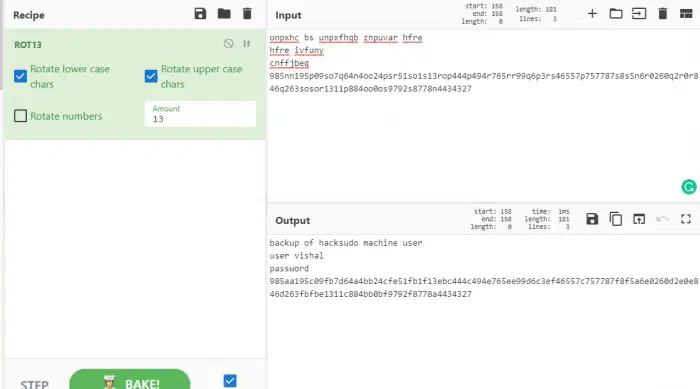The height and width of the screenshot is (389, 700).
Task: Enable Rotate numbers checkbox
Action: pyautogui.click(x=20, y=116)
